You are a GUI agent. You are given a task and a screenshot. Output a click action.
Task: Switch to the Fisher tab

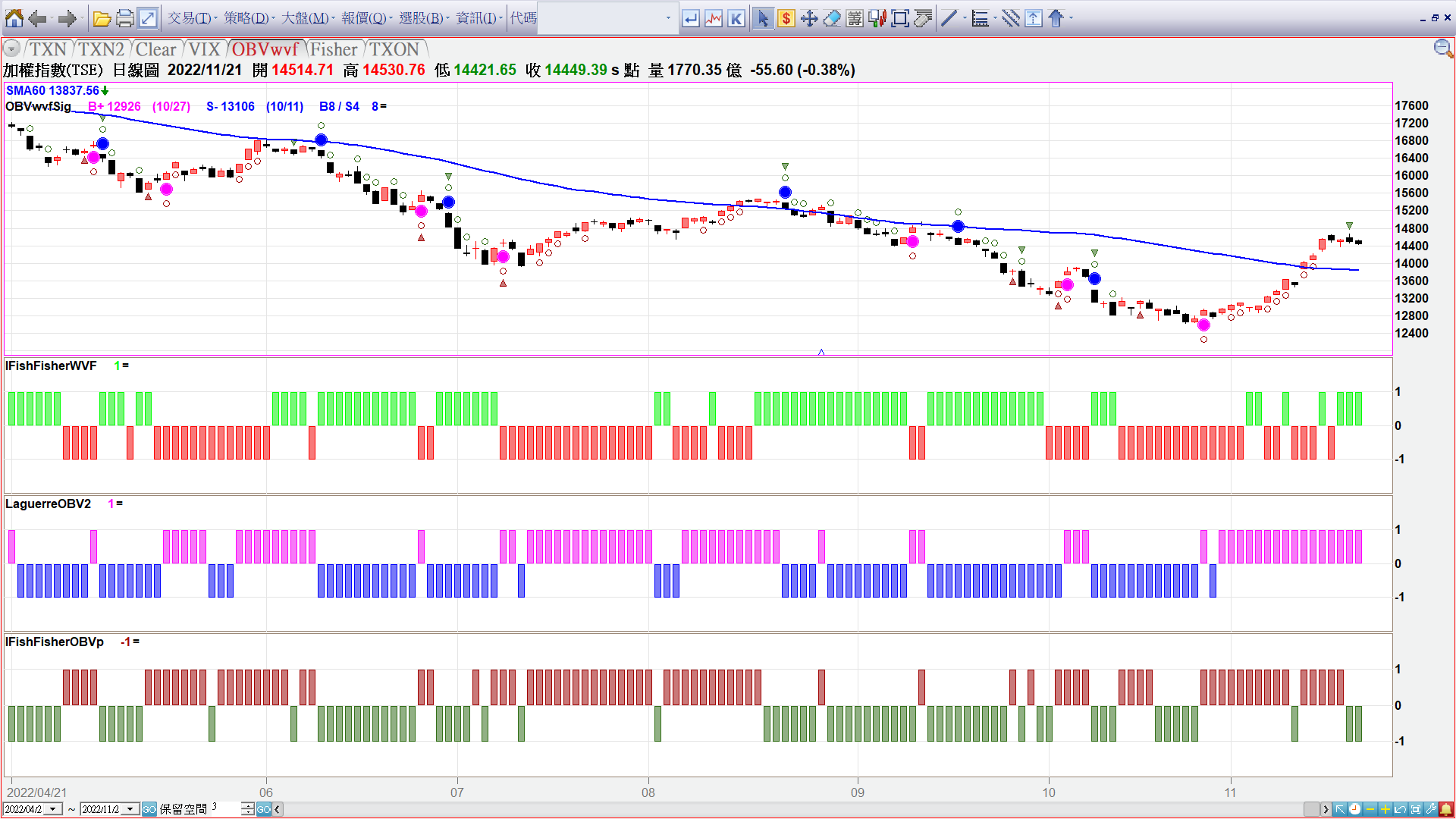click(334, 49)
